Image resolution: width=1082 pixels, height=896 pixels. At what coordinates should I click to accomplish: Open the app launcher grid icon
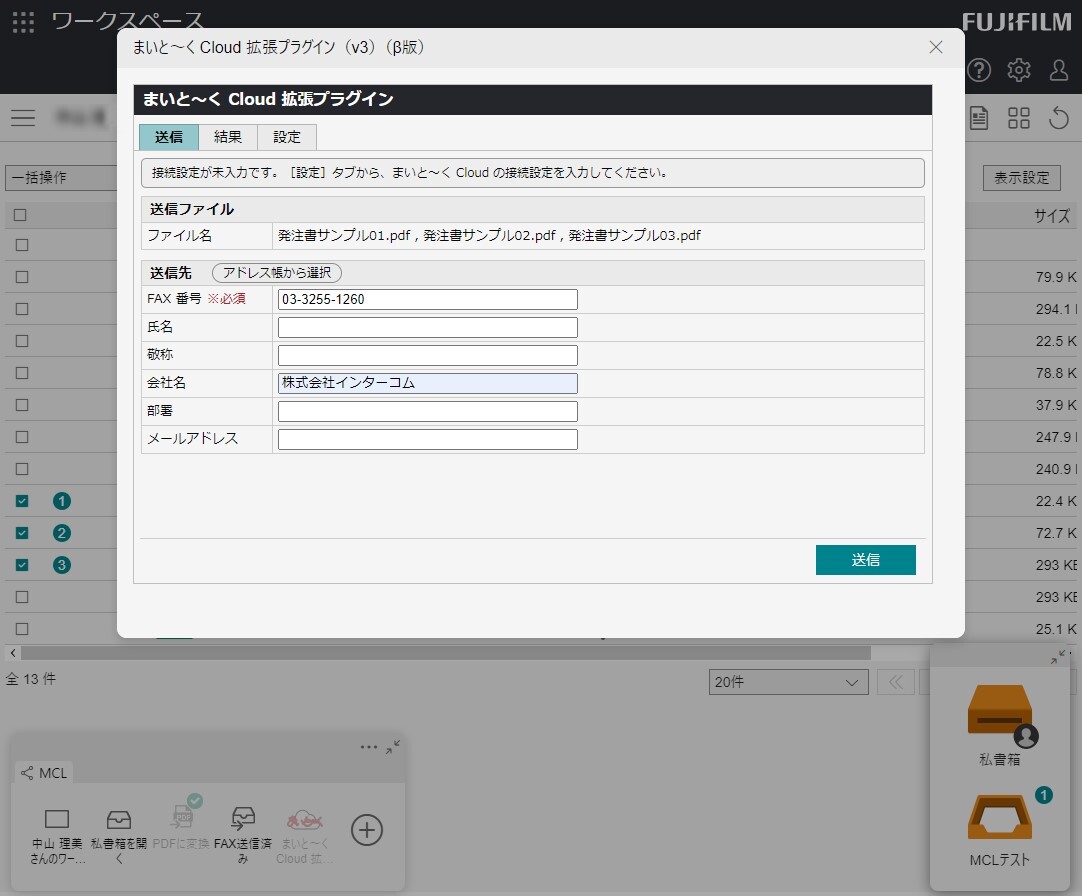23,21
